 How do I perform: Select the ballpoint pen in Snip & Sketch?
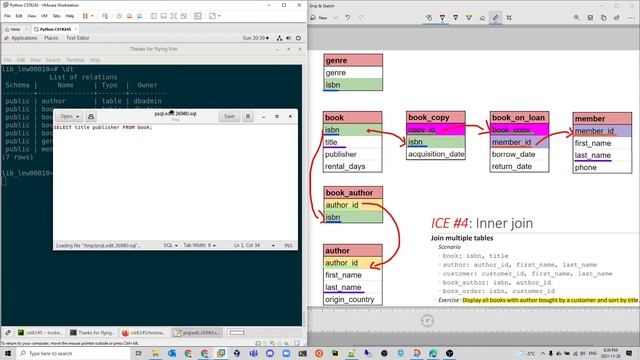pos(442,18)
